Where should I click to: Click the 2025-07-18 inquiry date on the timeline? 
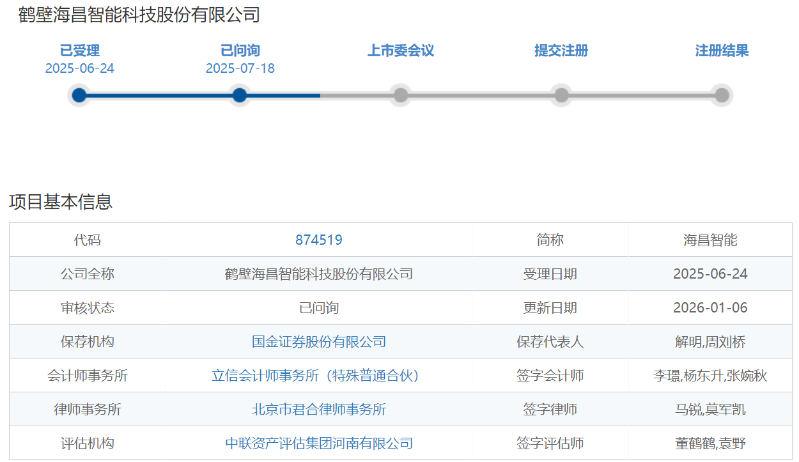(x=239, y=68)
